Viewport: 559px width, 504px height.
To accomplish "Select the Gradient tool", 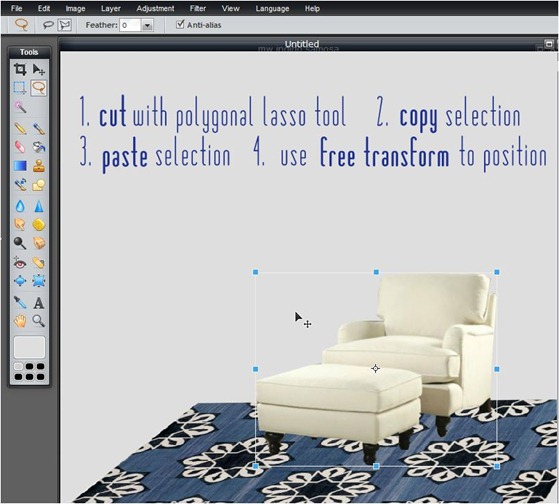I will pyautogui.click(x=20, y=166).
